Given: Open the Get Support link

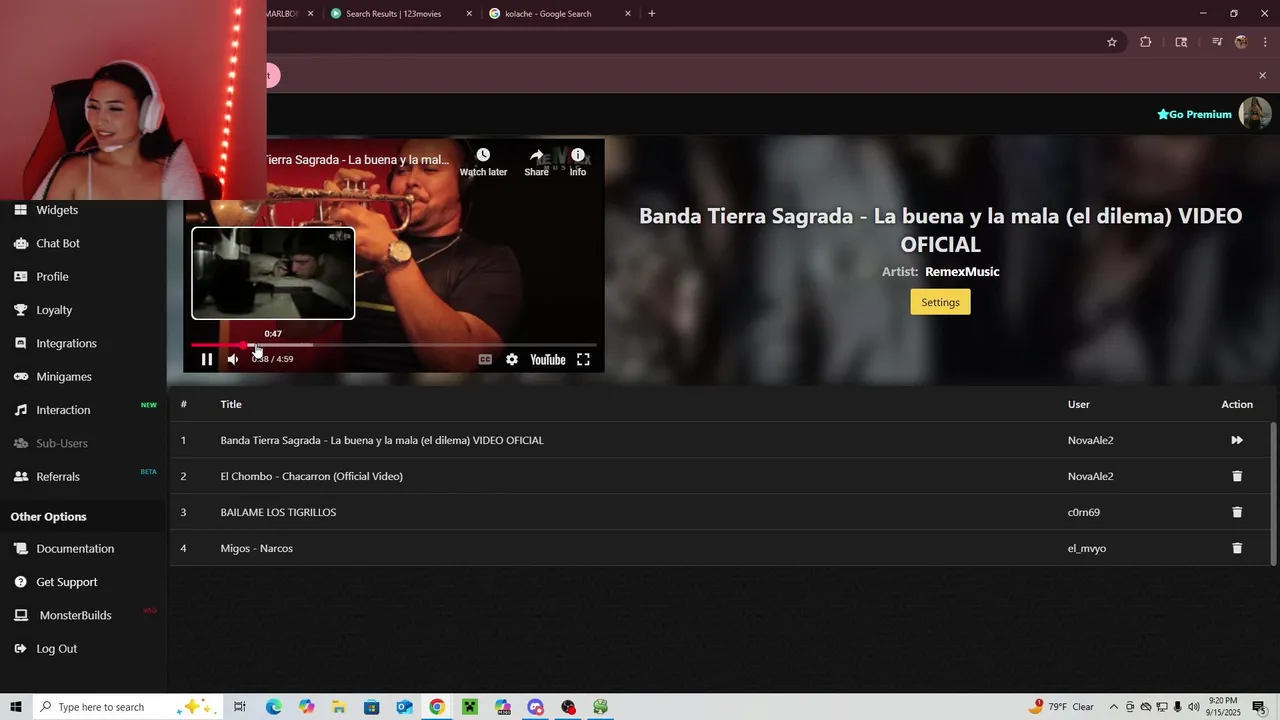Looking at the screenshot, I should 67,582.
